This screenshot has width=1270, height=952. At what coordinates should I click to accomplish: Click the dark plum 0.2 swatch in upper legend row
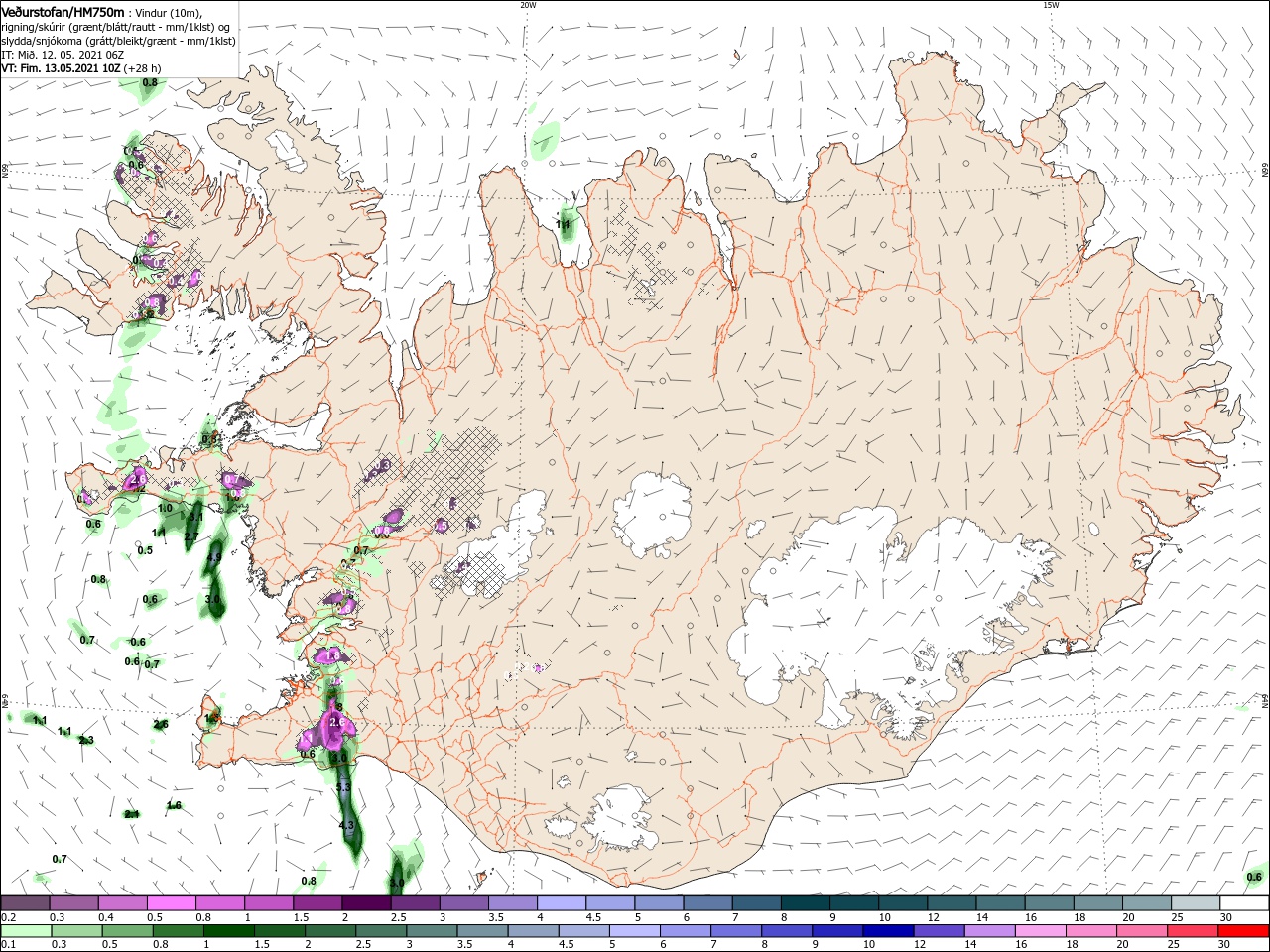pos(25,902)
